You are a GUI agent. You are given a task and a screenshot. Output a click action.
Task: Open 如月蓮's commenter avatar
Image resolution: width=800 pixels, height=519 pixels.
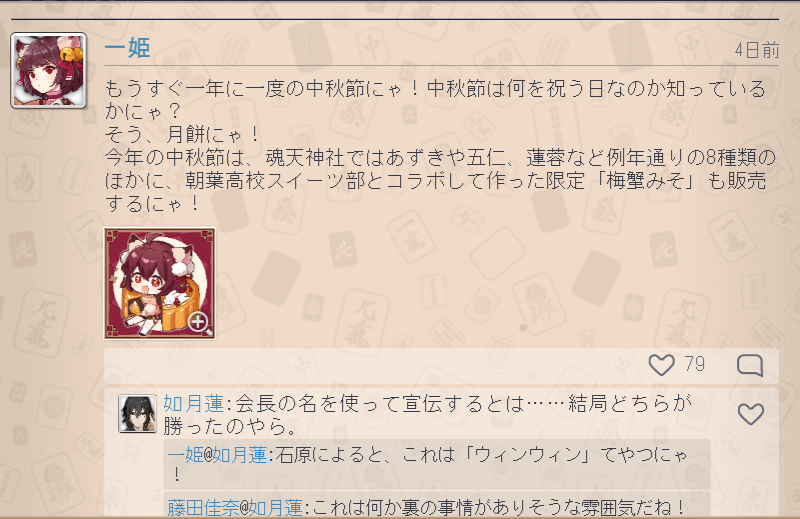137,413
